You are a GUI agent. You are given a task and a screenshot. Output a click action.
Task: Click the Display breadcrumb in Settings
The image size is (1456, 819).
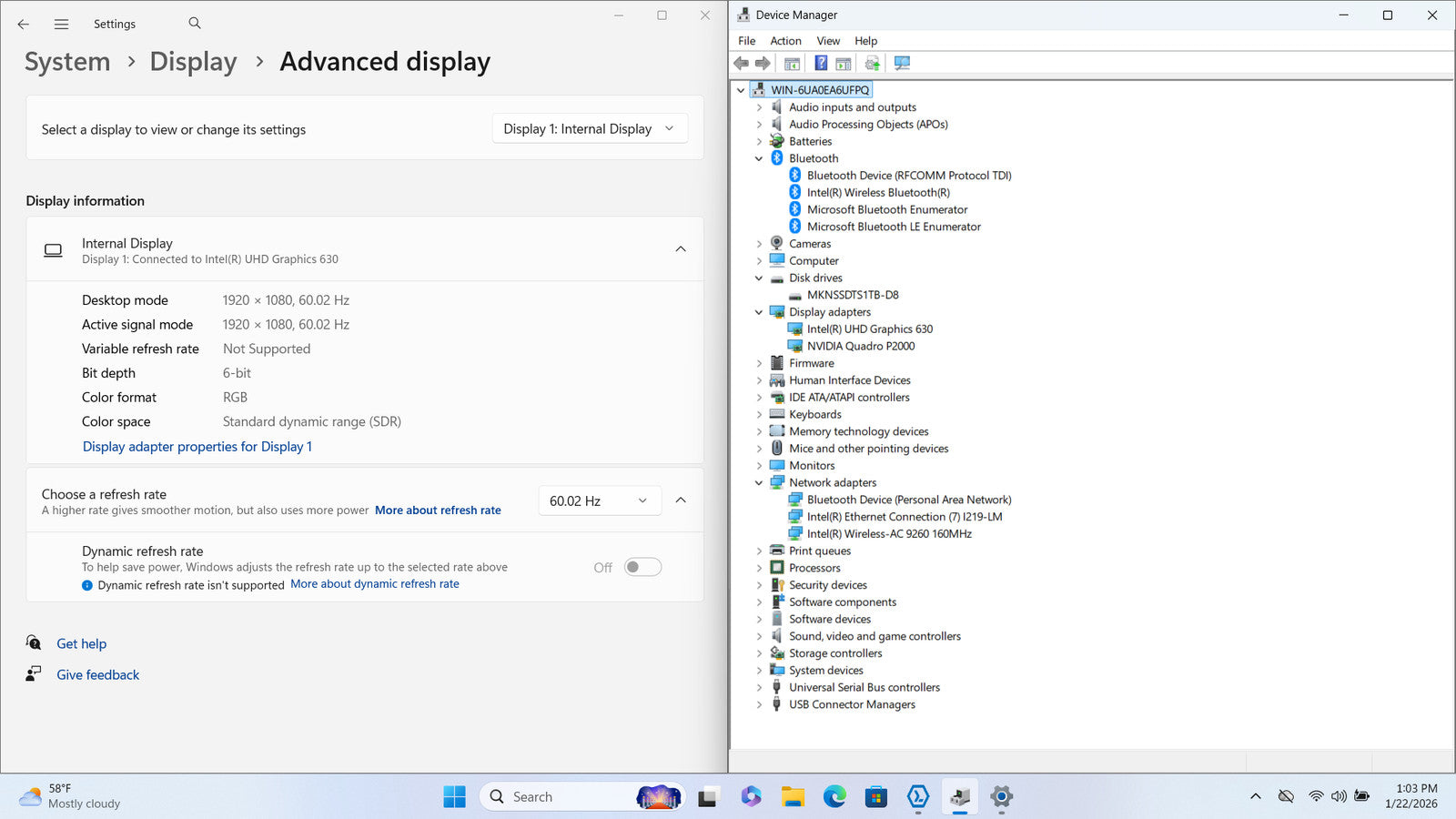193,62
